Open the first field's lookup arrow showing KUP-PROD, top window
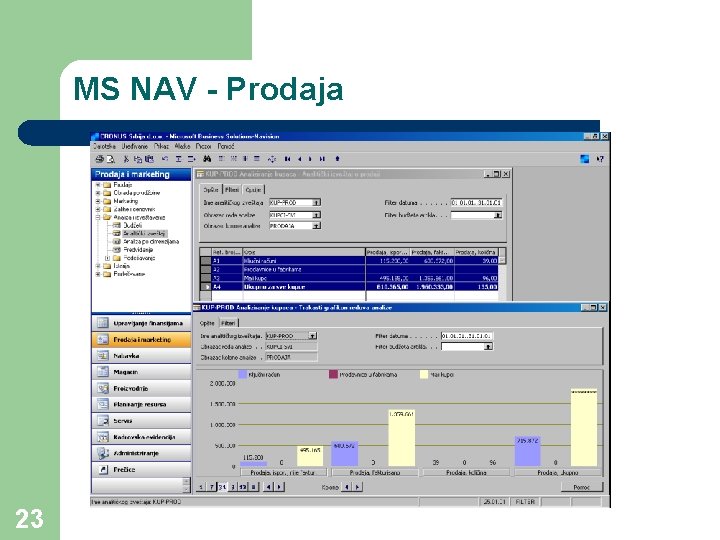The height and width of the screenshot is (540, 720). (316, 202)
